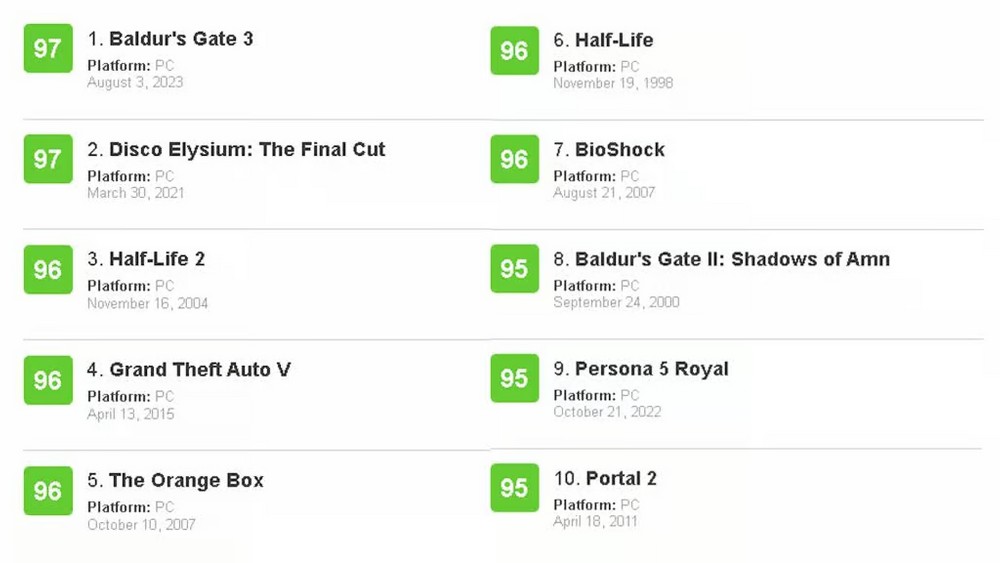
Task: Click the 96 score badge next to Half-Life
Action: (x=514, y=50)
